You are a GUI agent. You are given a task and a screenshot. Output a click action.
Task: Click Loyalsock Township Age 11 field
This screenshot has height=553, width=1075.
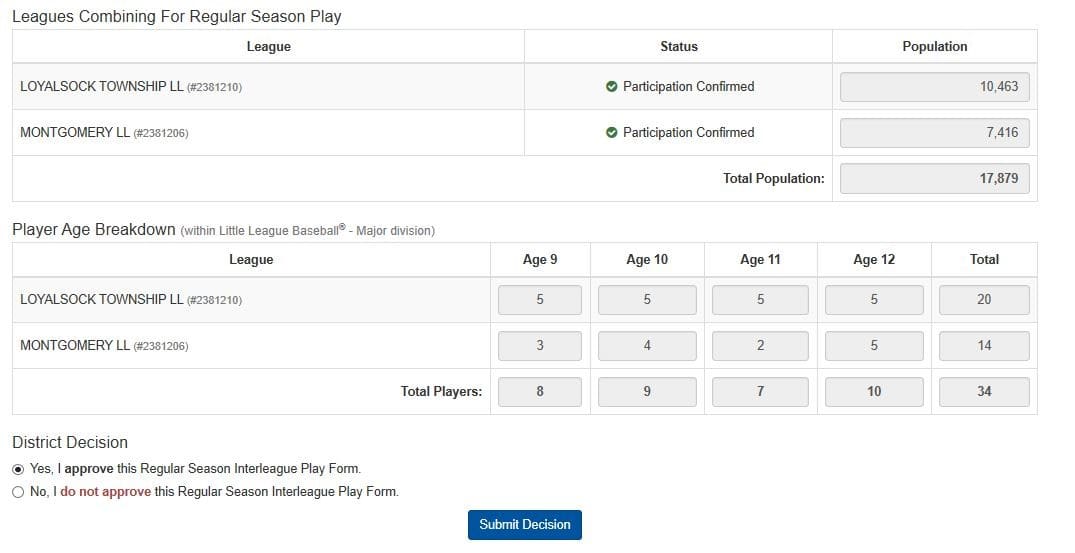760,300
